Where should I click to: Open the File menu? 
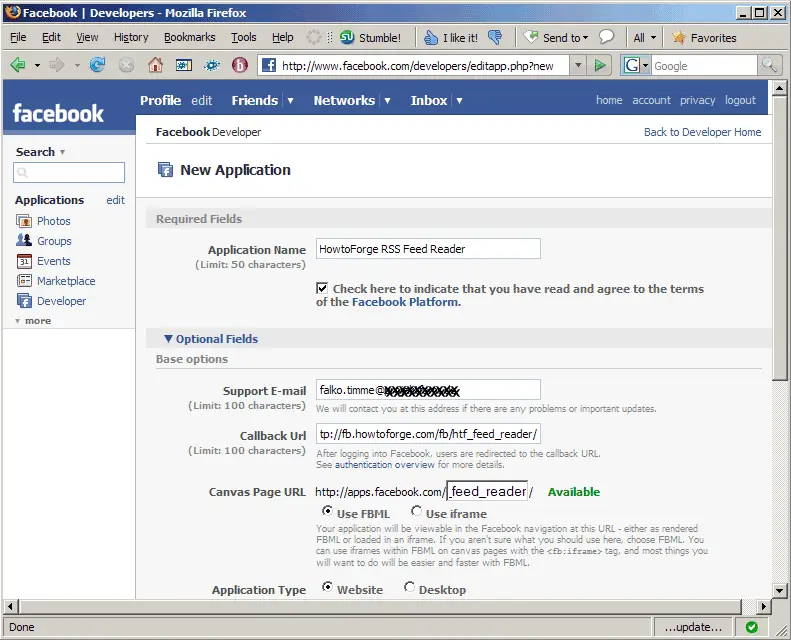click(x=18, y=37)
